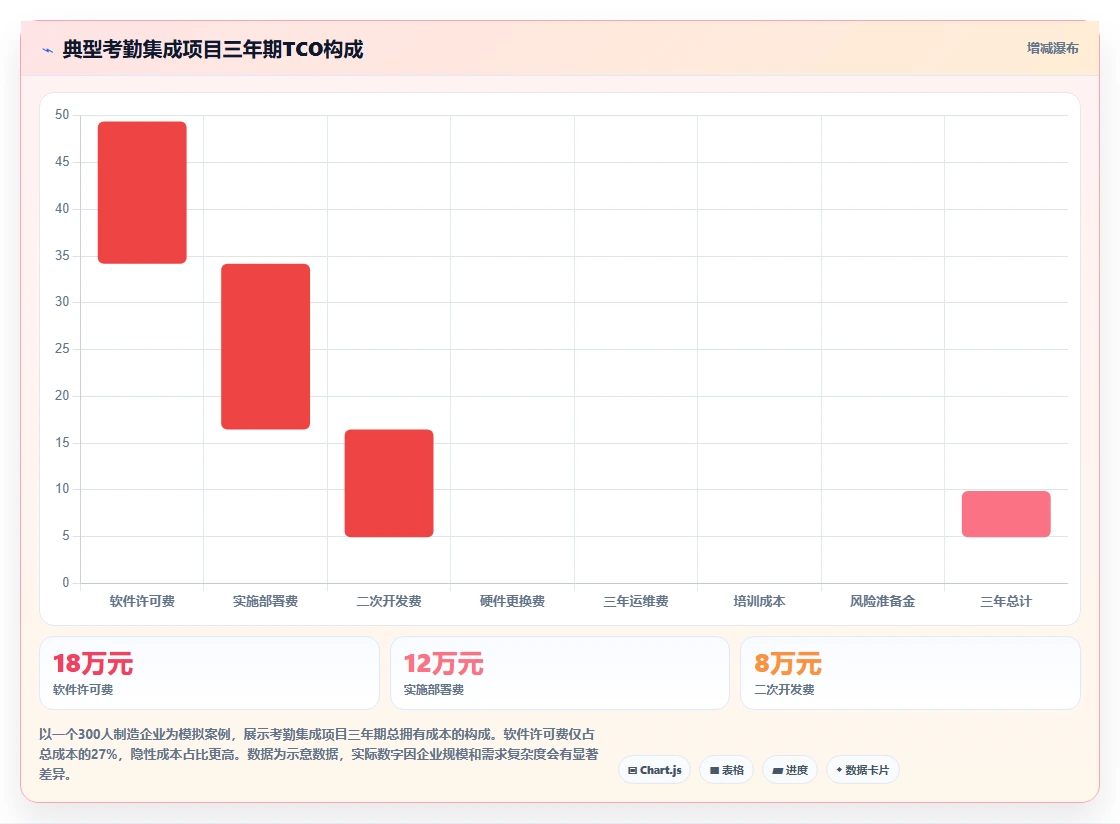1120x824 pixels.
Task: Click the chart title 典型考勤集成项目三年期TCO构成
Action: pos(213,49)
